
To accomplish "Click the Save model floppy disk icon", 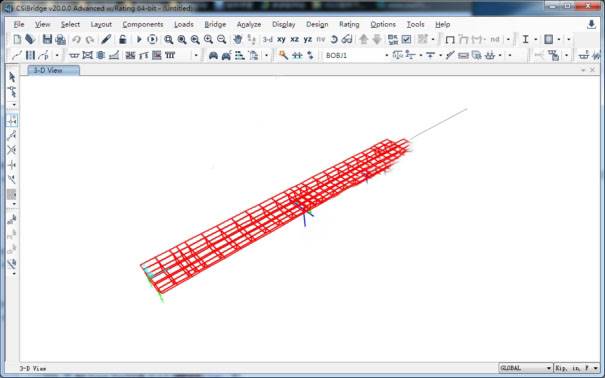I will (x=47, y=39).
